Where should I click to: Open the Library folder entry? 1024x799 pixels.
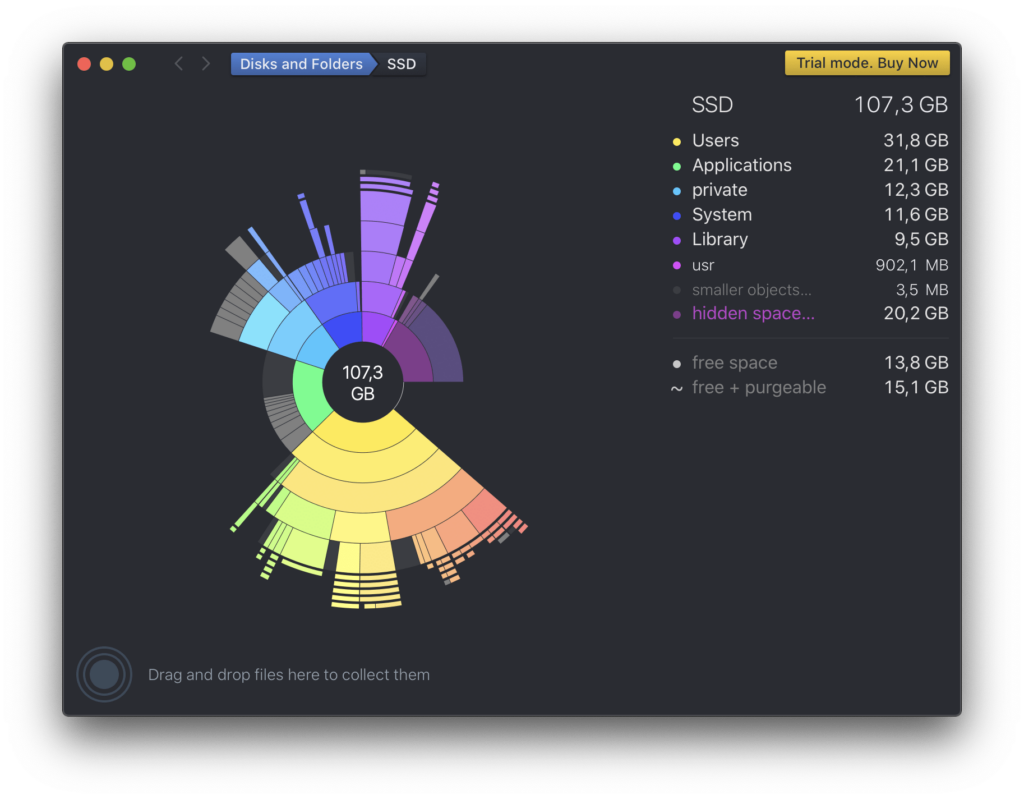click(x=719, y=240)
